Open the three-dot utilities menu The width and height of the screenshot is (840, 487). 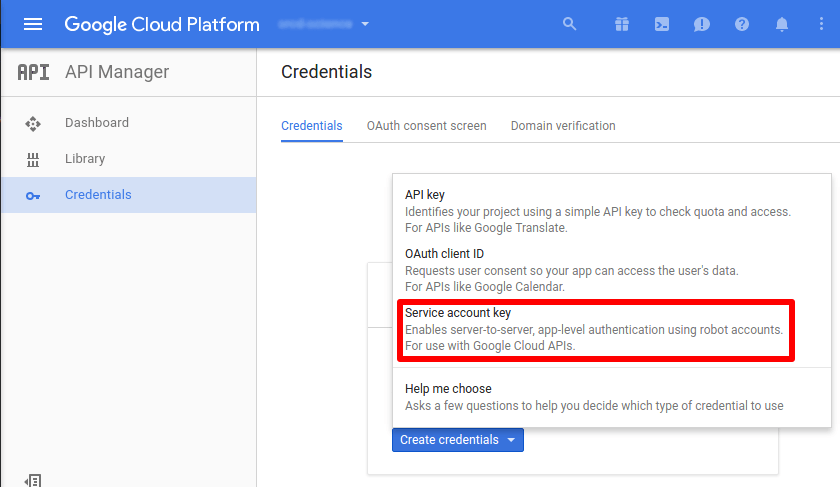tap(821, 24)
